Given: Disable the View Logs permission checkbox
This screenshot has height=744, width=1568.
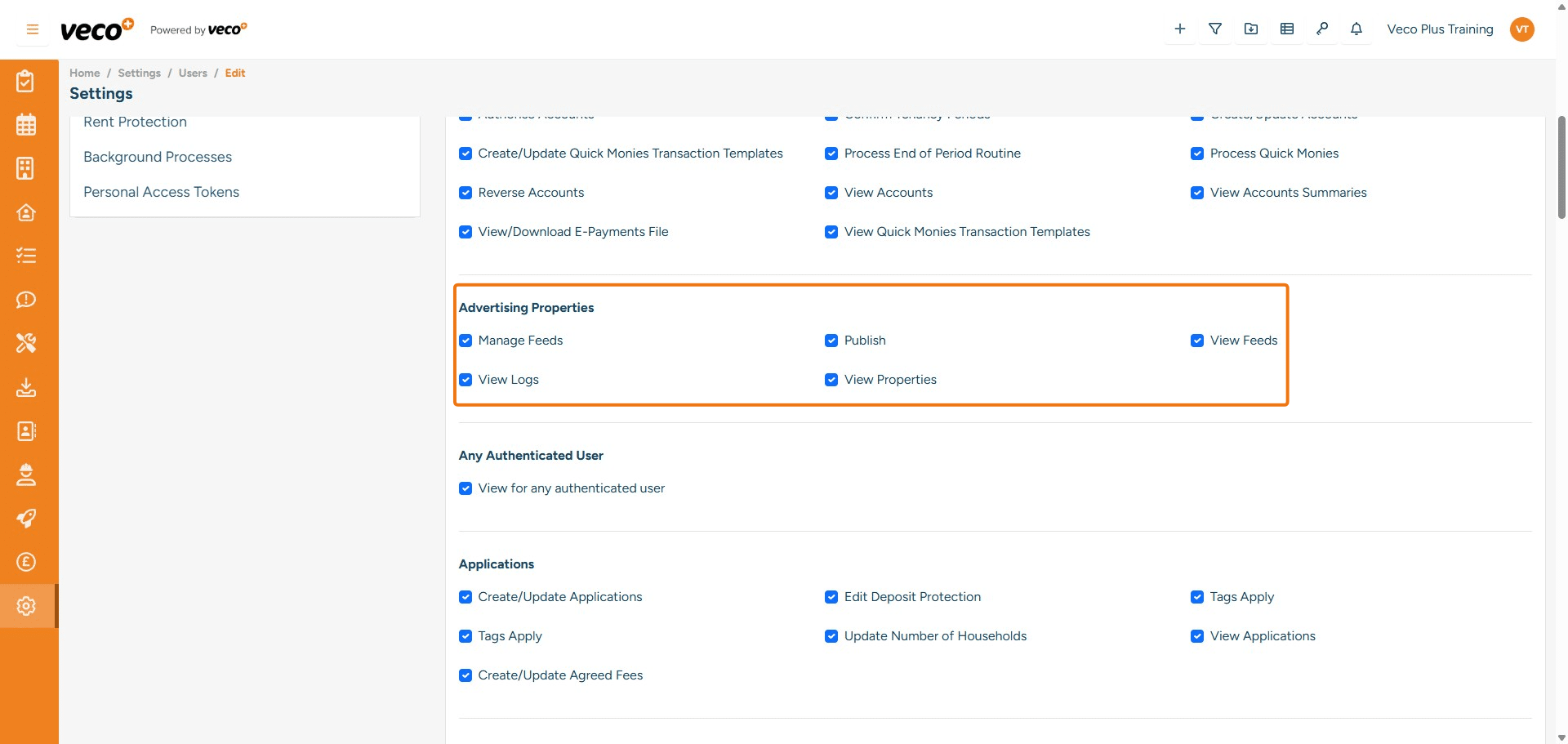Looking at the screenshot, I should tap(465, 380).
